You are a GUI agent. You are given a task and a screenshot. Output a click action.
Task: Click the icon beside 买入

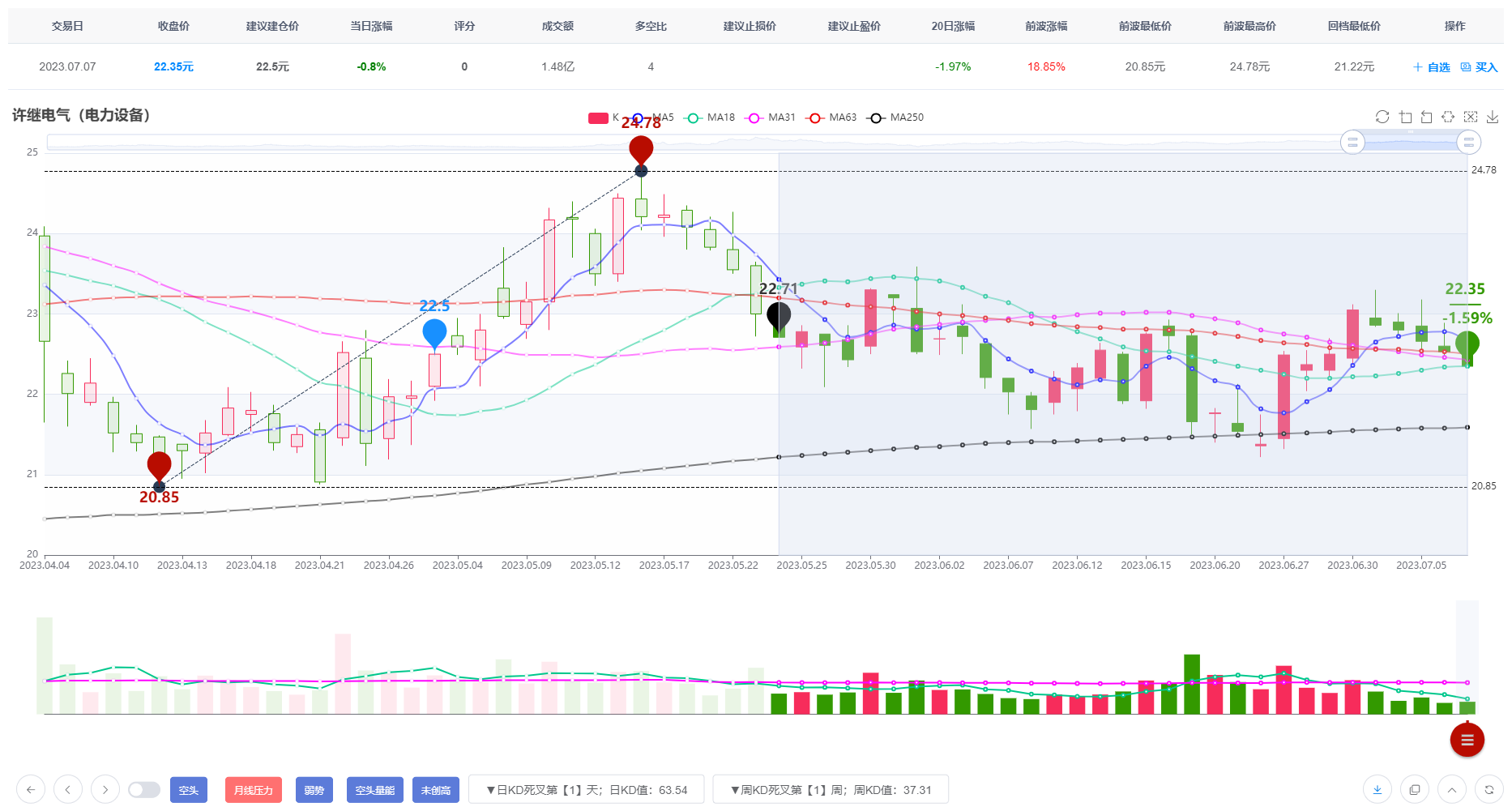pos(1466,67)
